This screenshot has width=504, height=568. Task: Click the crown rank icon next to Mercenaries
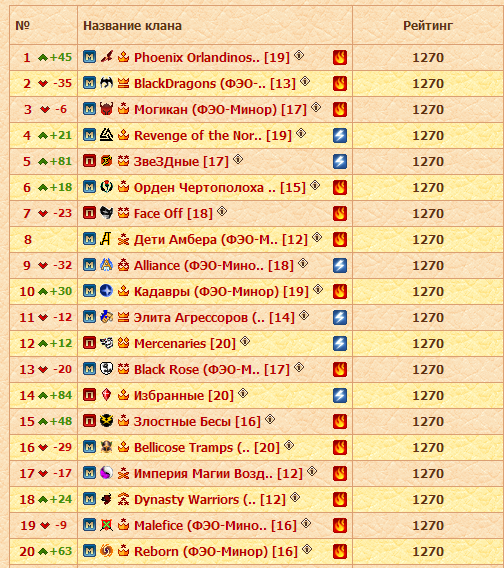click(x=124, y=342)
